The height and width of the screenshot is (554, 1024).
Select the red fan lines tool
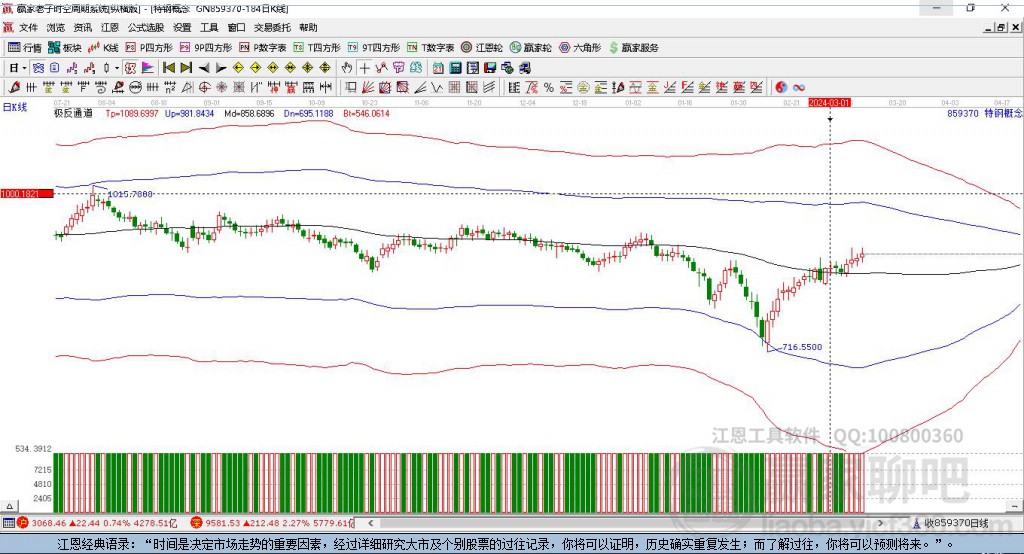pos(368,87)
